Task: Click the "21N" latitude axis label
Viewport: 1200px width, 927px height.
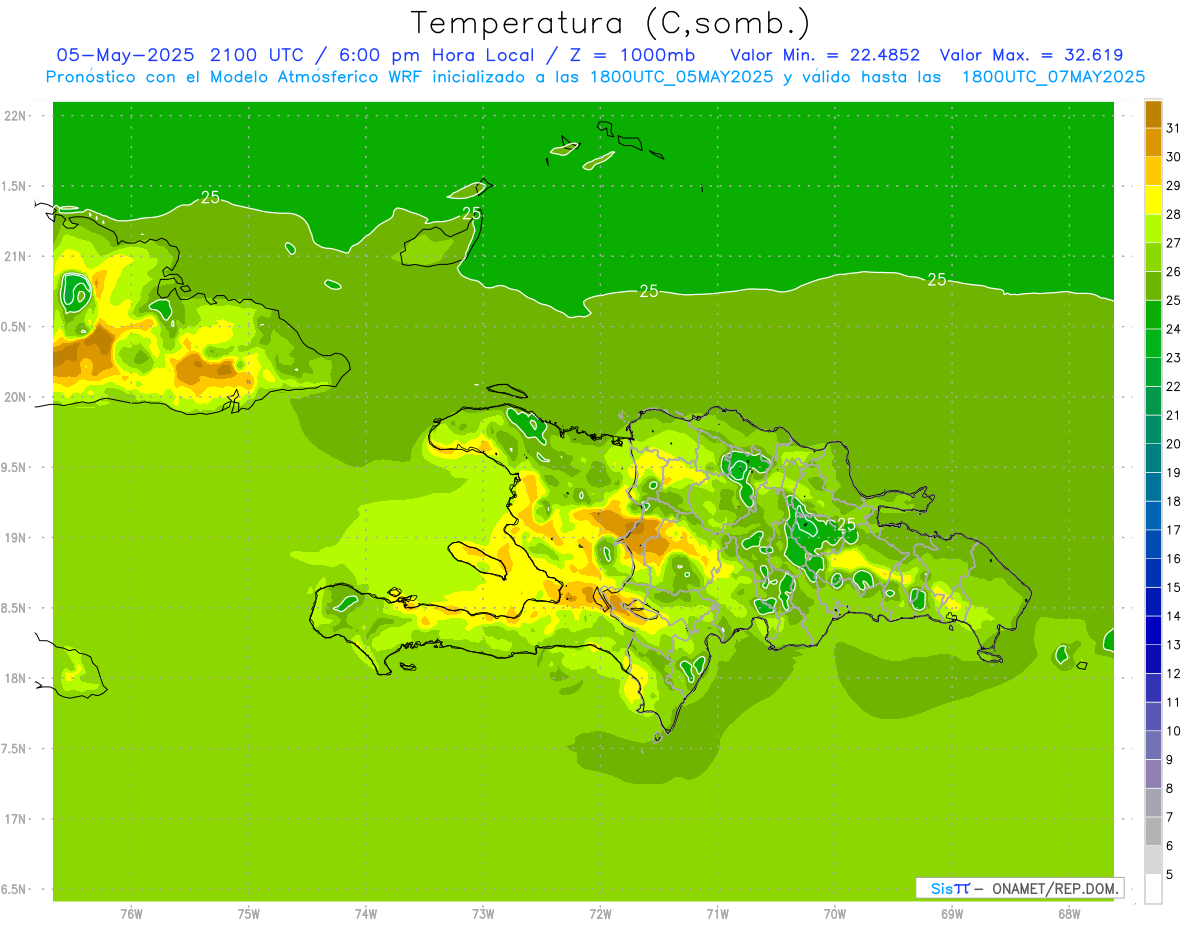Action: pos(17,257)
